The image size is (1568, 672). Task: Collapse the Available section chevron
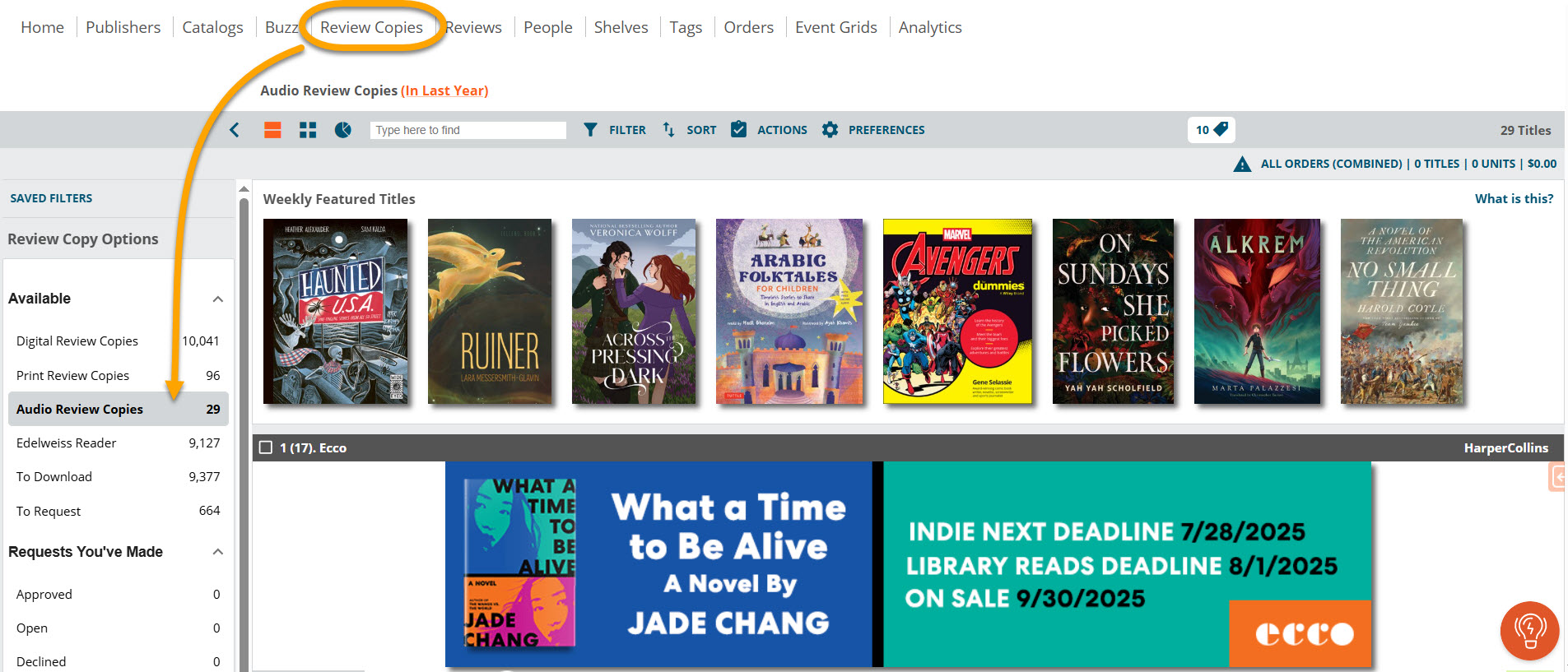[x=218, y=299]
